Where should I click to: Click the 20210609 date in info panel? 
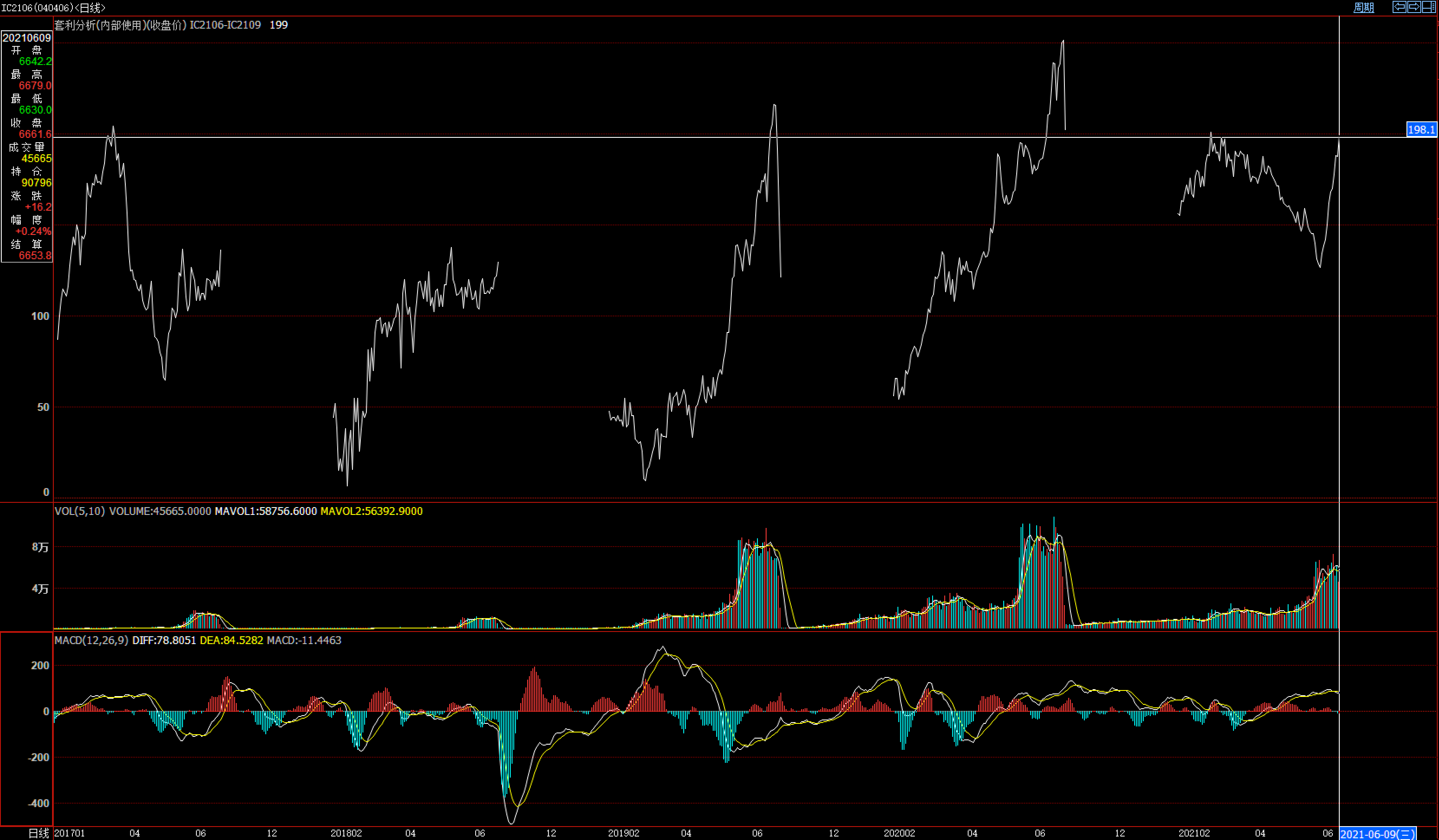tap(27, 38)
